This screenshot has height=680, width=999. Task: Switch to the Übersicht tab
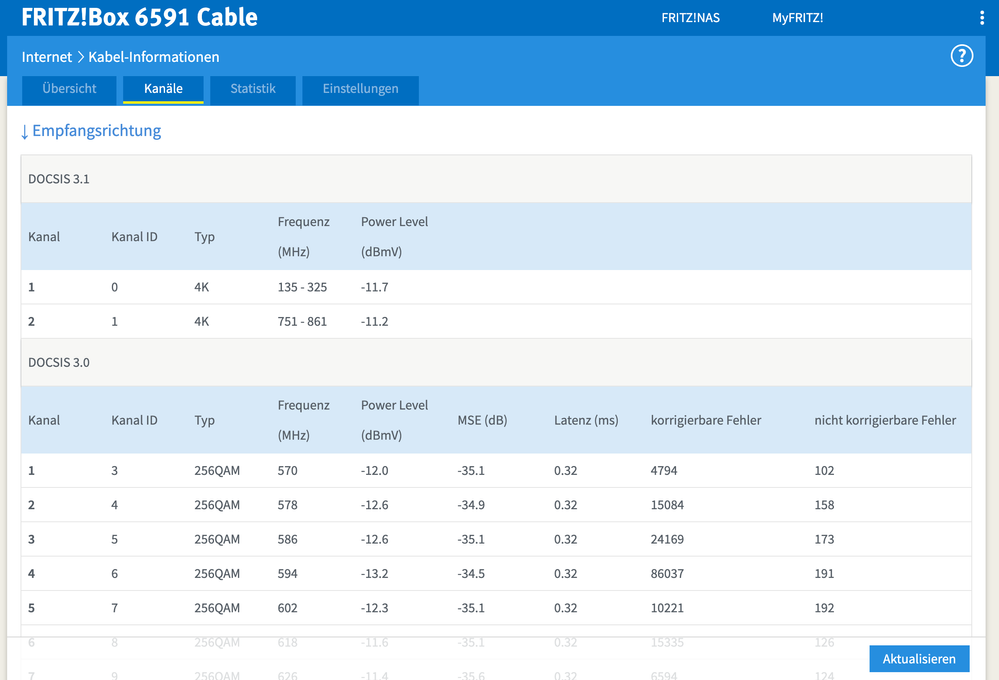pyautogui.click(x=70, y=89)
